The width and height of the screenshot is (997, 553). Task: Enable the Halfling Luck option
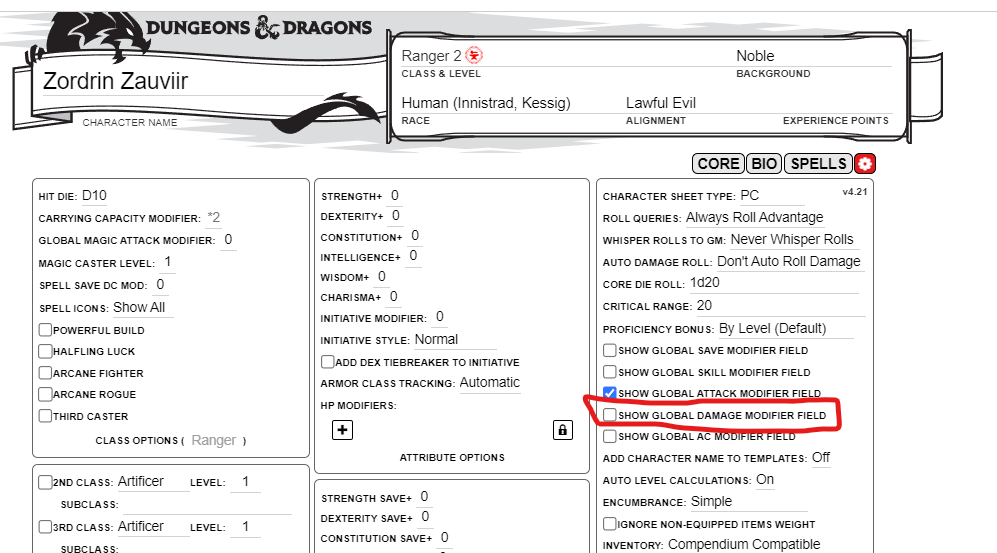pyautogui.click(x=45, y=351)
